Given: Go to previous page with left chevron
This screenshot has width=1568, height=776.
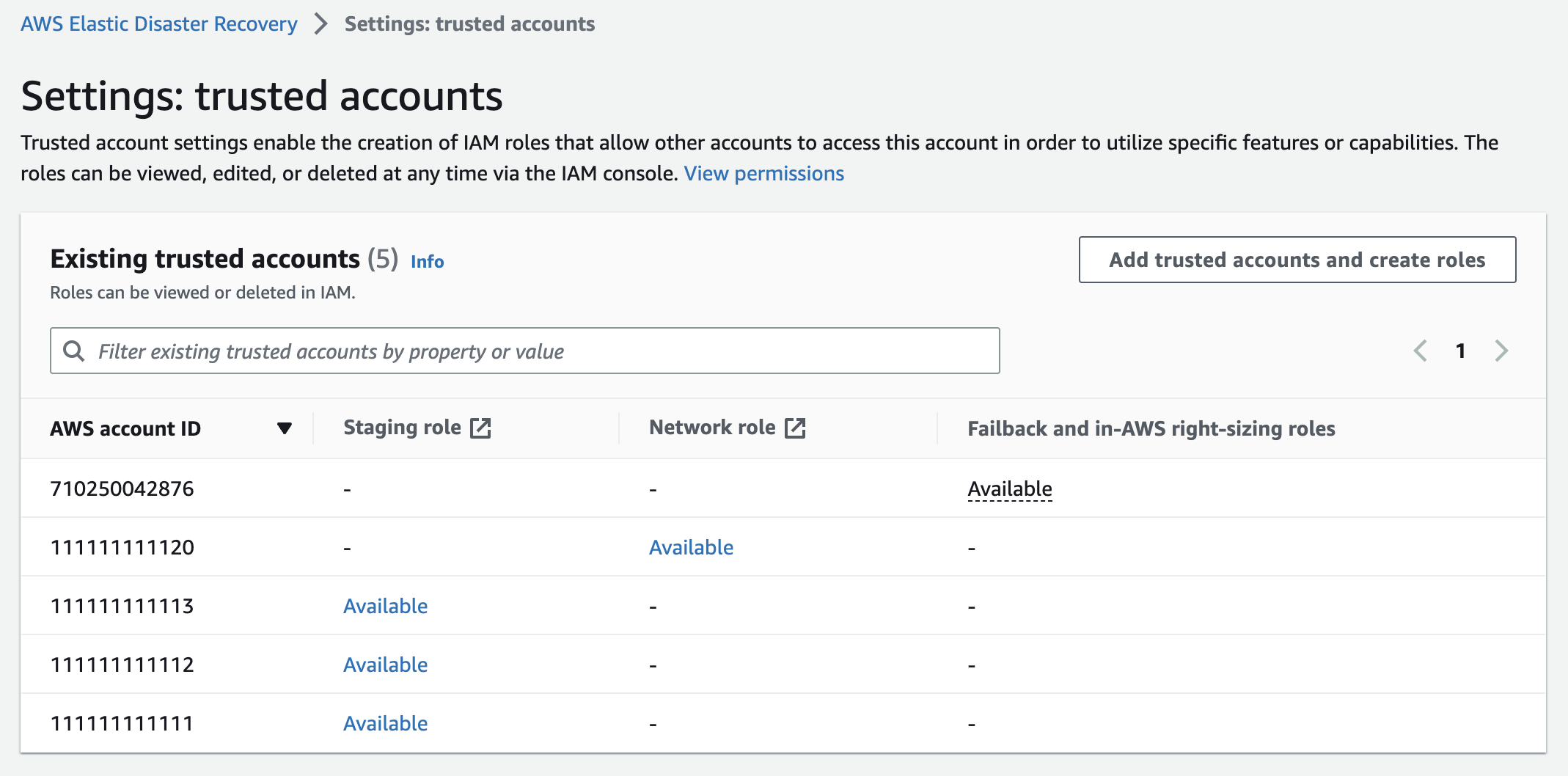Looking at the screenshot, I should [x=1421, y=351].
